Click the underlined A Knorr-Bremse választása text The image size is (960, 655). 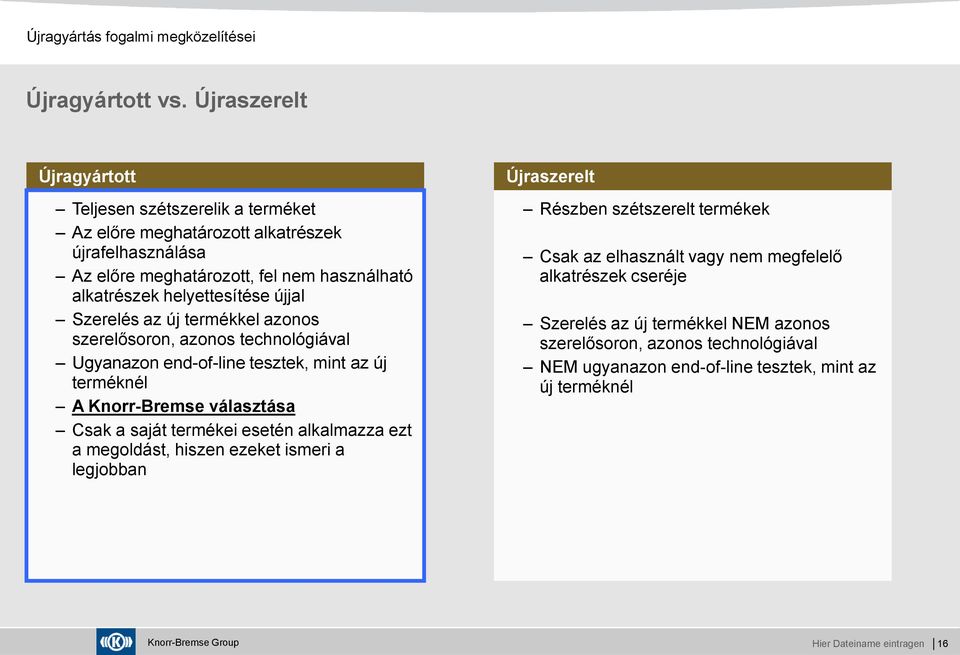pos(184,406)
